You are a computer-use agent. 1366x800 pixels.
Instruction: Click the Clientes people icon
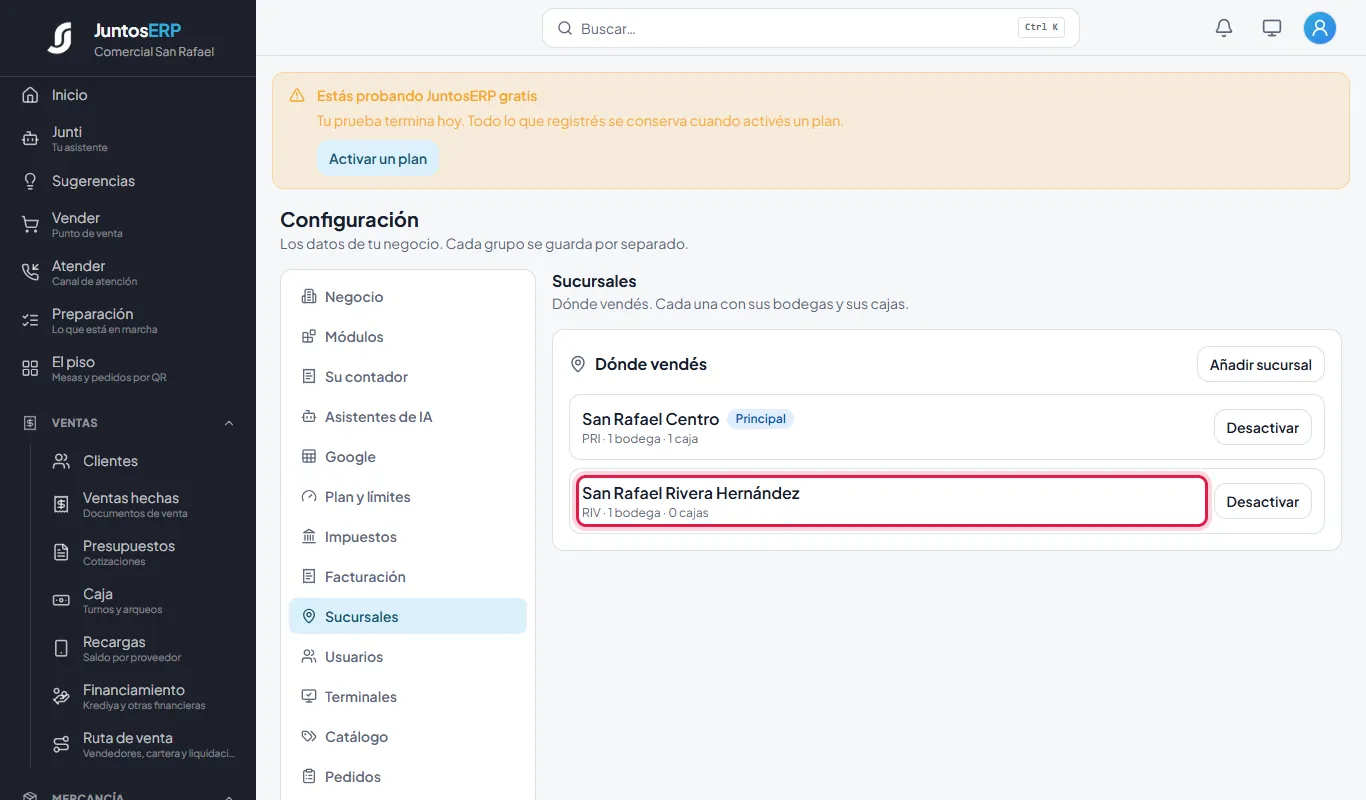[x=61, y=461]
